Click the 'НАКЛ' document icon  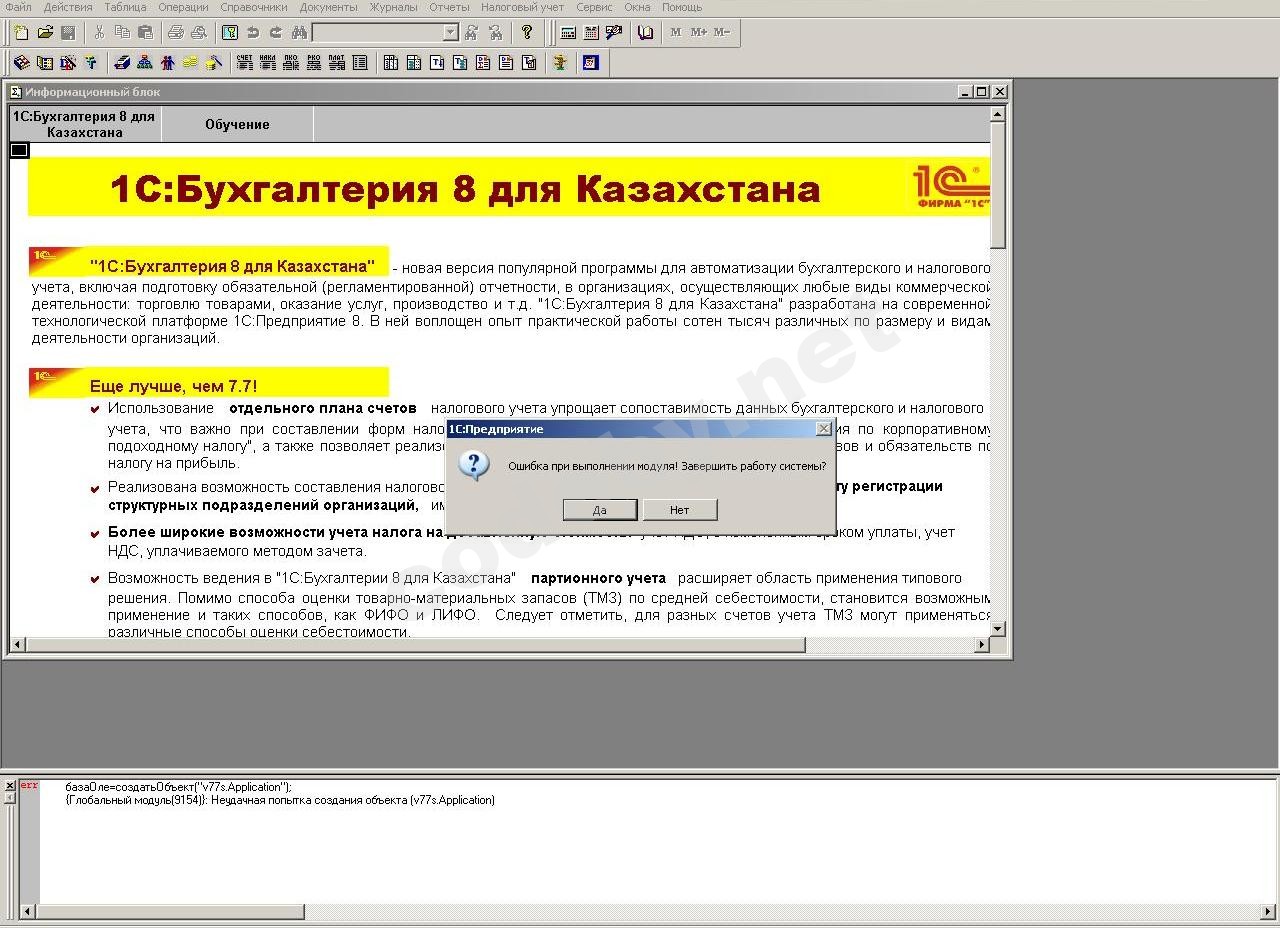click(x=268, y=62)
